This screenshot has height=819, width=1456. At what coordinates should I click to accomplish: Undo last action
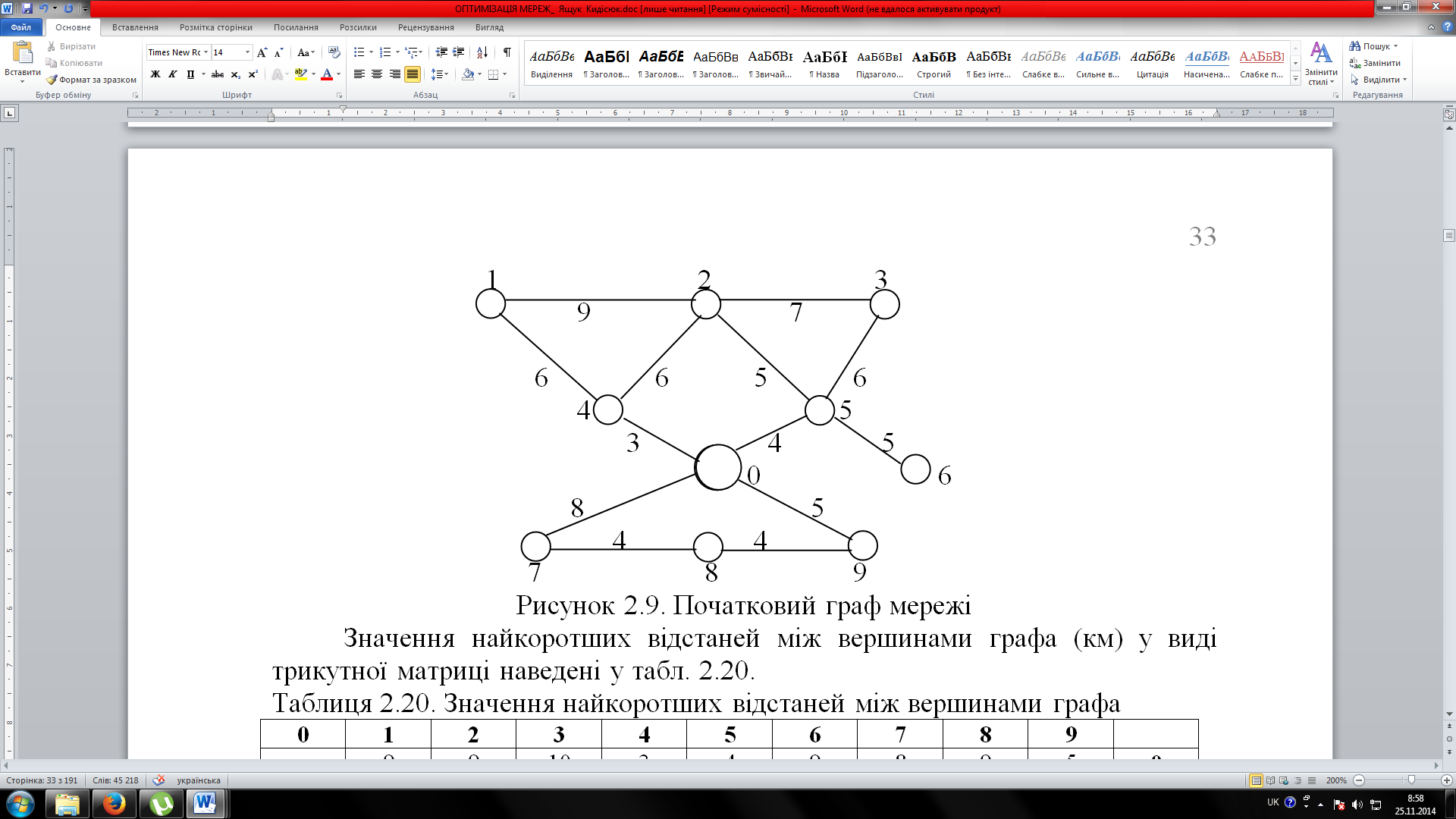(x=43, y=8)
